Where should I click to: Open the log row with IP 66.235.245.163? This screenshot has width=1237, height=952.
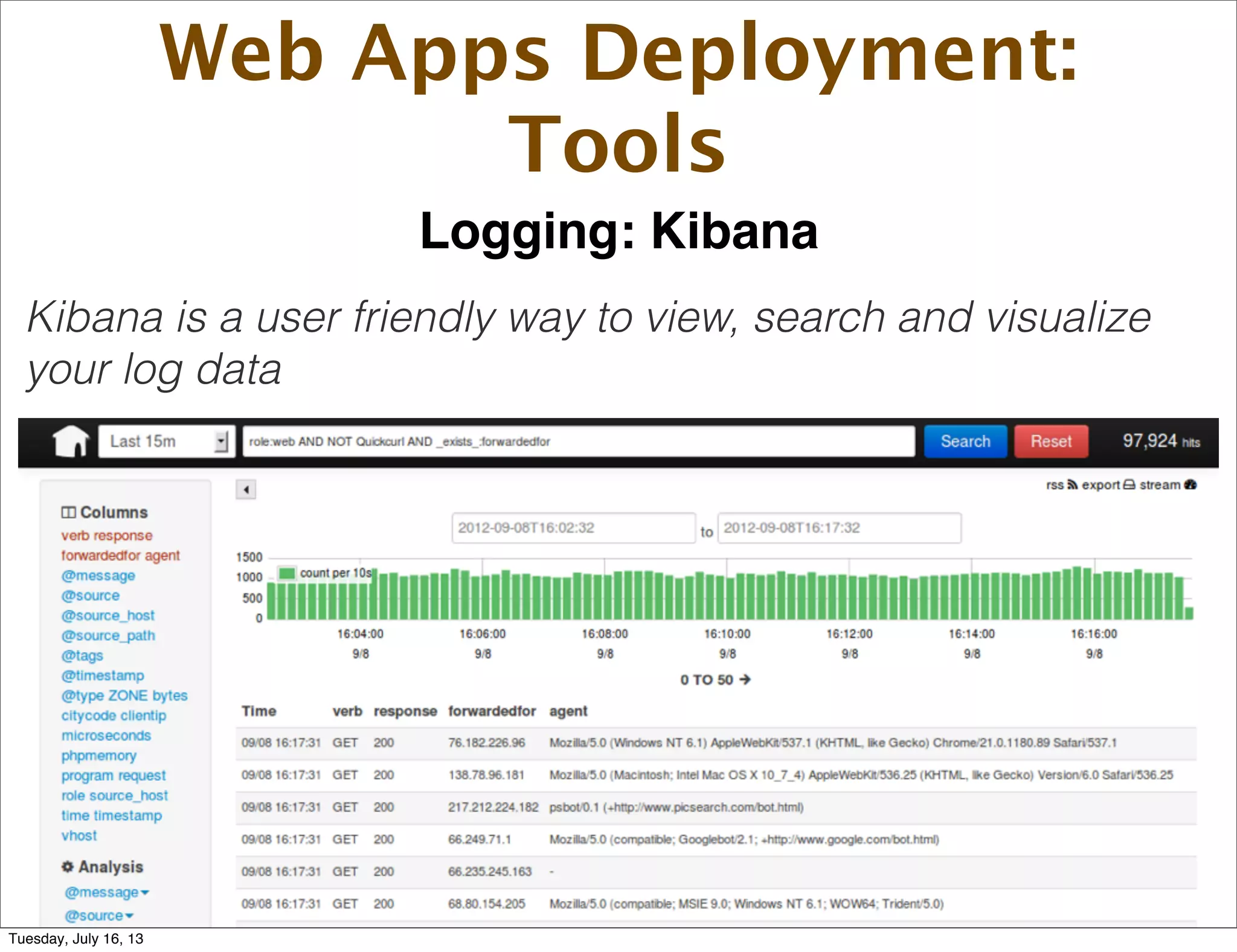click(x=716, y=872)
